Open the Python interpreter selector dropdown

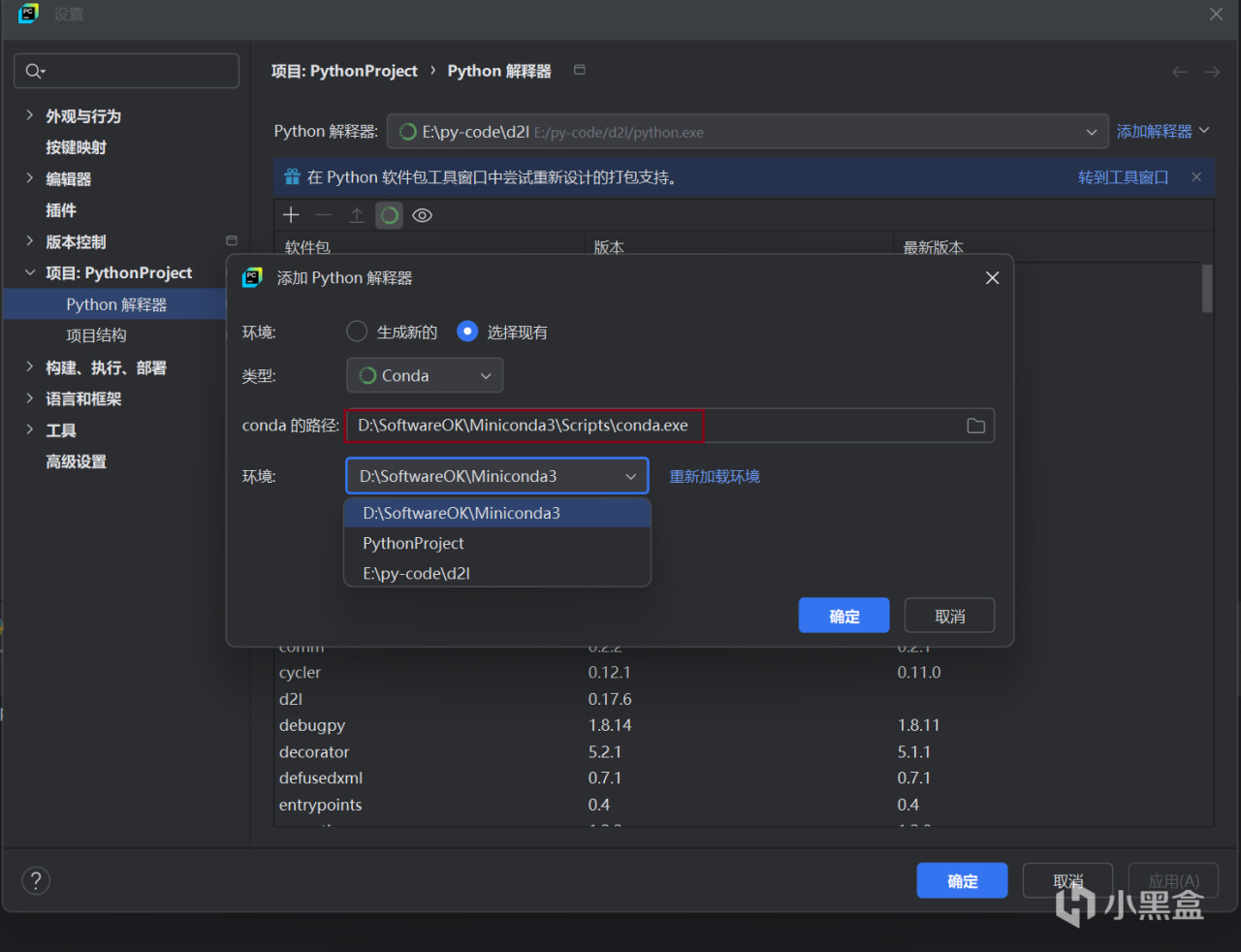coord(748,132)
